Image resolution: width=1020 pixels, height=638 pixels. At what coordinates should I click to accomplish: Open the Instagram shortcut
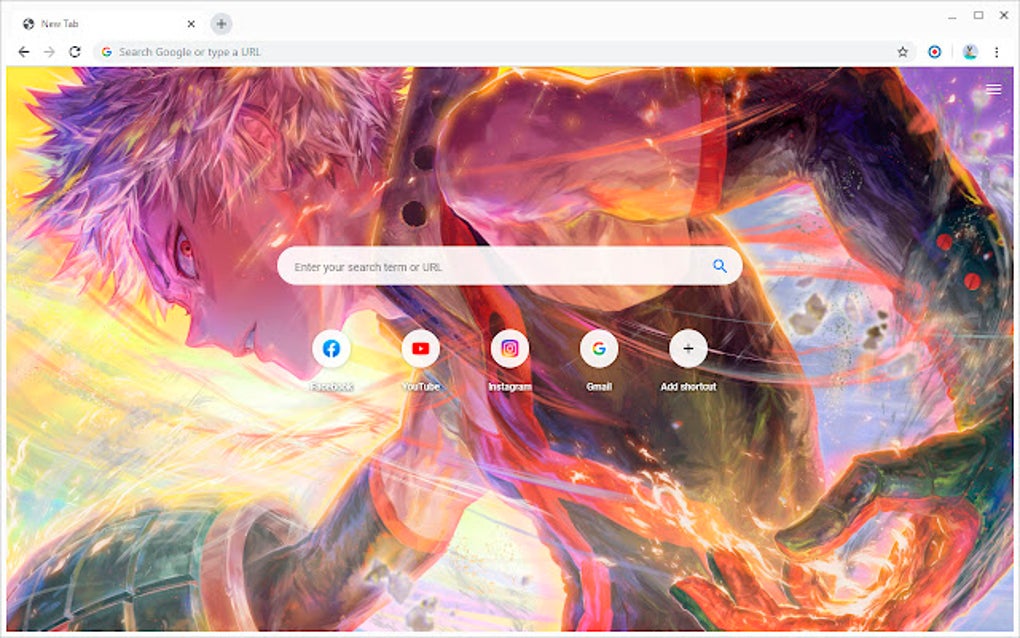[509, 349]
